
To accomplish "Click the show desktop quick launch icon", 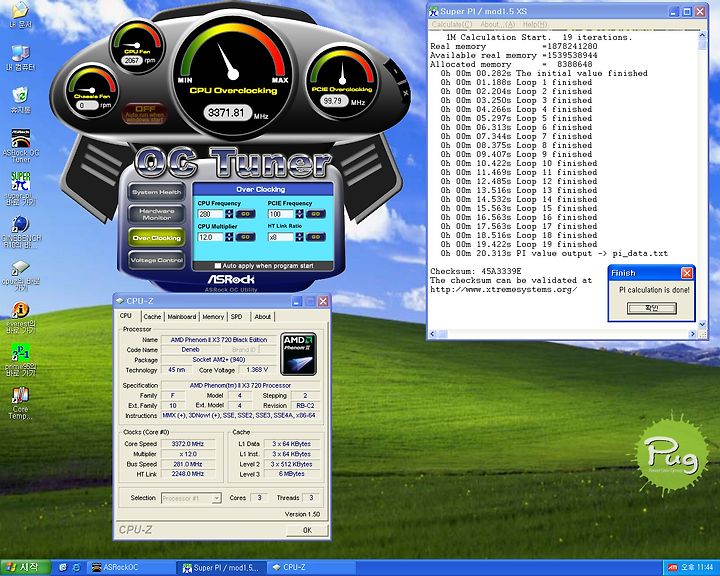I will pyautogui.click(x=63, y=567).
